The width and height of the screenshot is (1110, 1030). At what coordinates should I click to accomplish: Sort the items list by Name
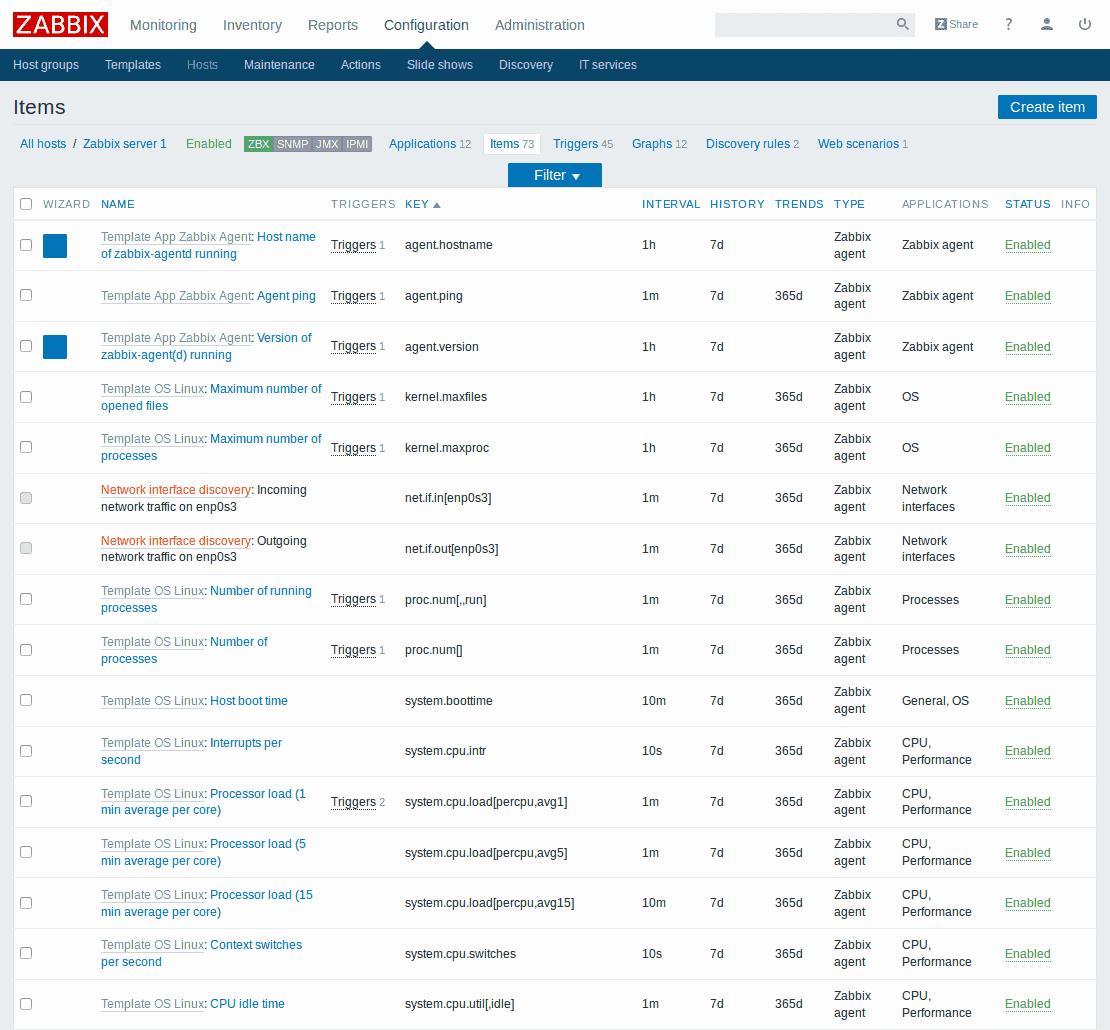coord(117,204)
